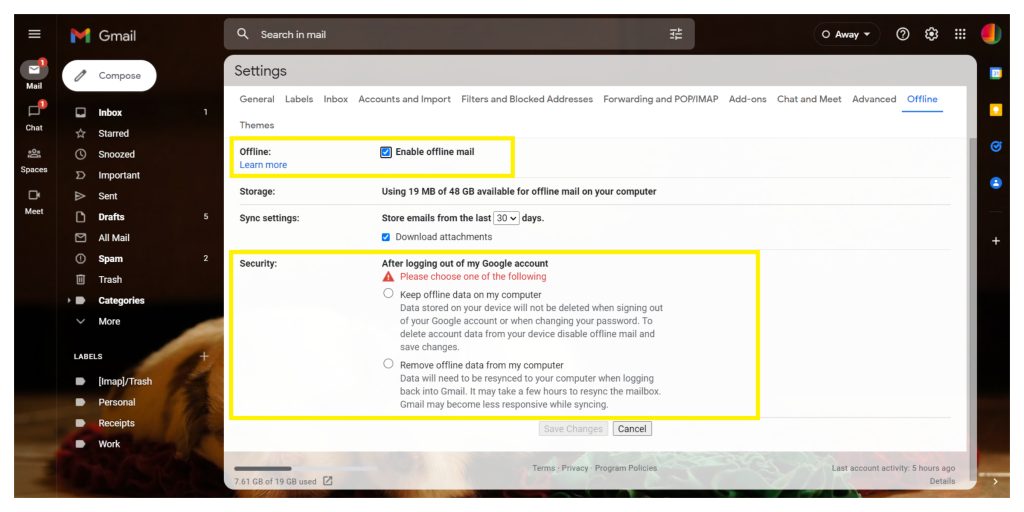Open the Mail section icon
This screenshot has height=512, width=1024.
[x=34, y=71]
